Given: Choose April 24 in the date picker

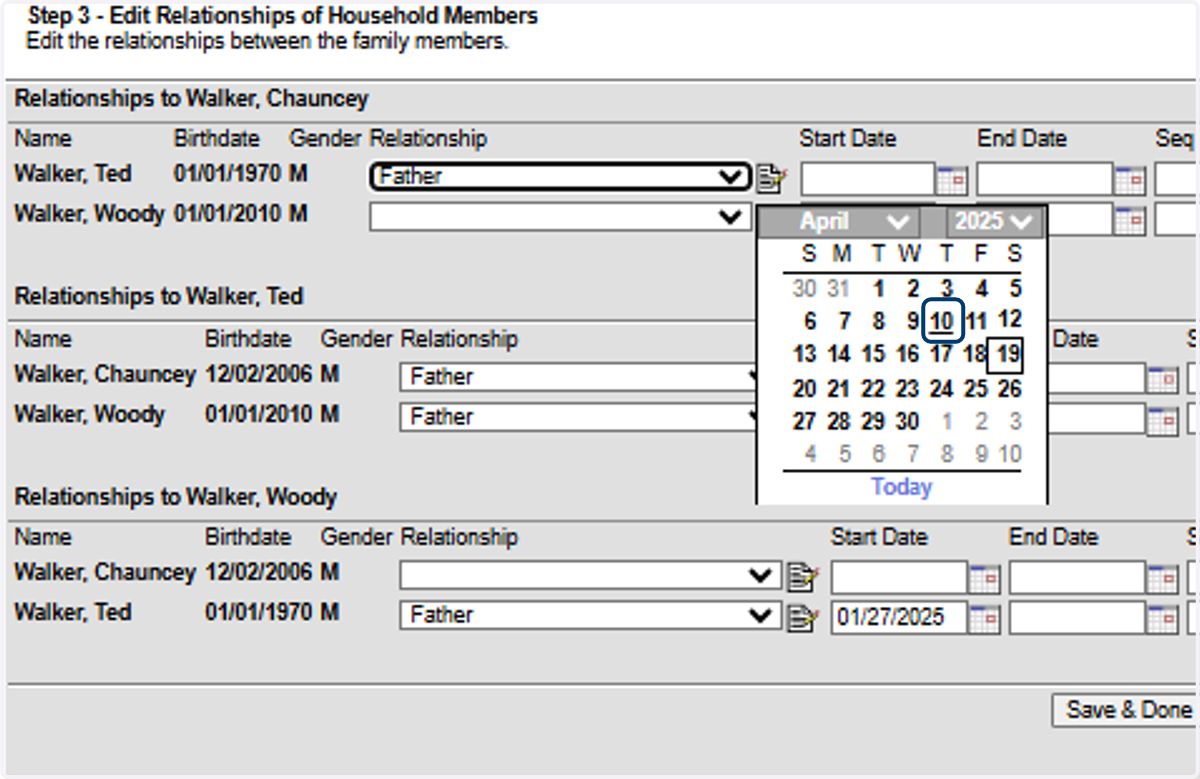Looking at the screenshot, I should 941,389.
